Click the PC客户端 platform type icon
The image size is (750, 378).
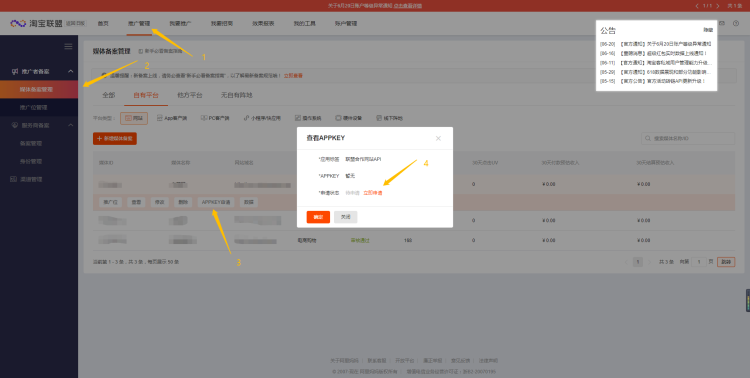click(204, 118)
